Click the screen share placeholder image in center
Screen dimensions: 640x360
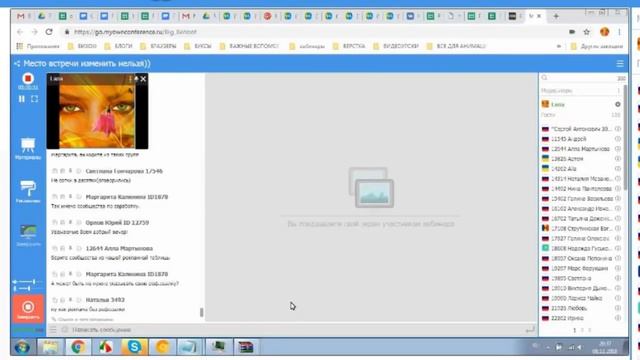(371, 187)
